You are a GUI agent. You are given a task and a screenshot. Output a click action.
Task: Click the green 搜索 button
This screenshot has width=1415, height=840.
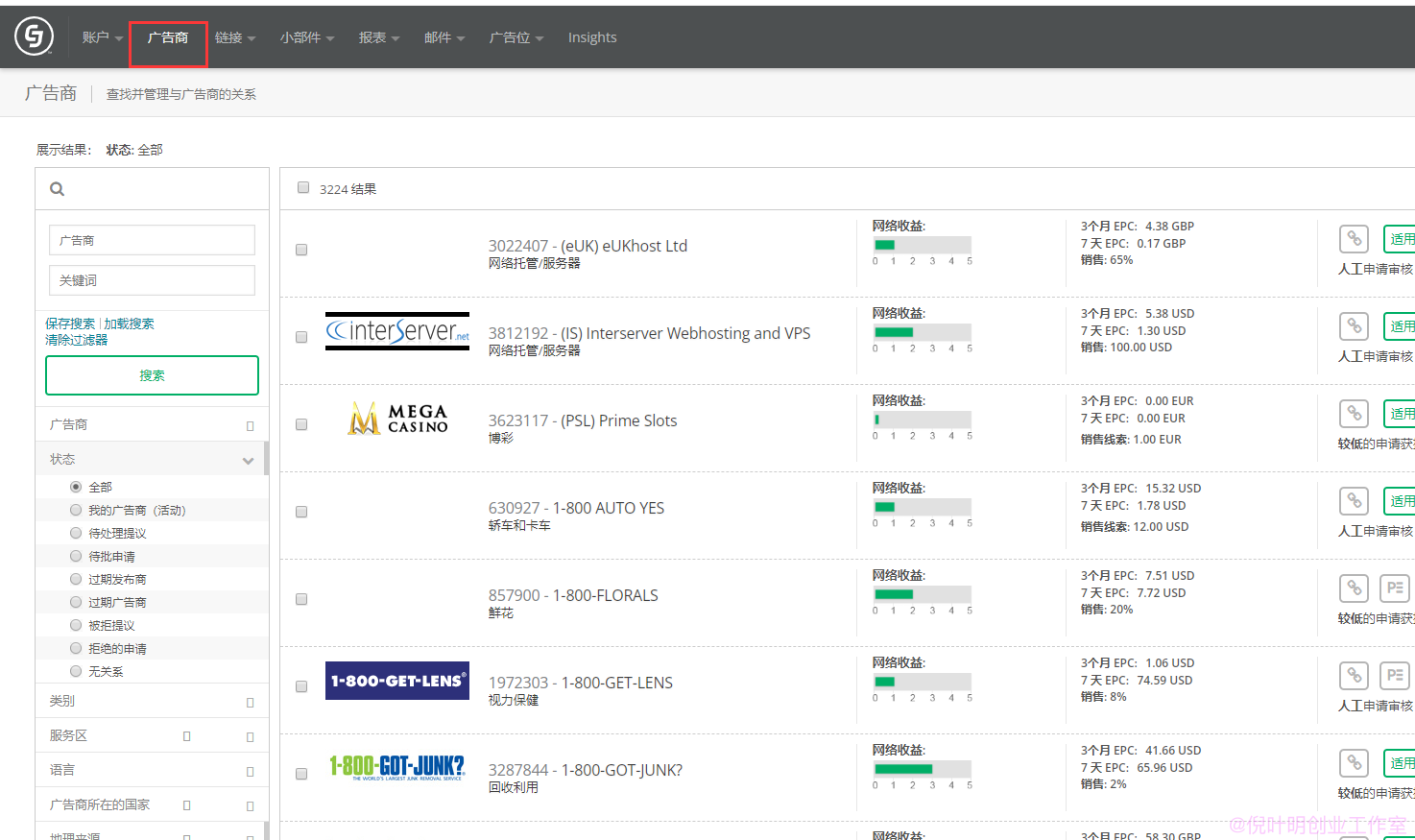pos(152,375)
